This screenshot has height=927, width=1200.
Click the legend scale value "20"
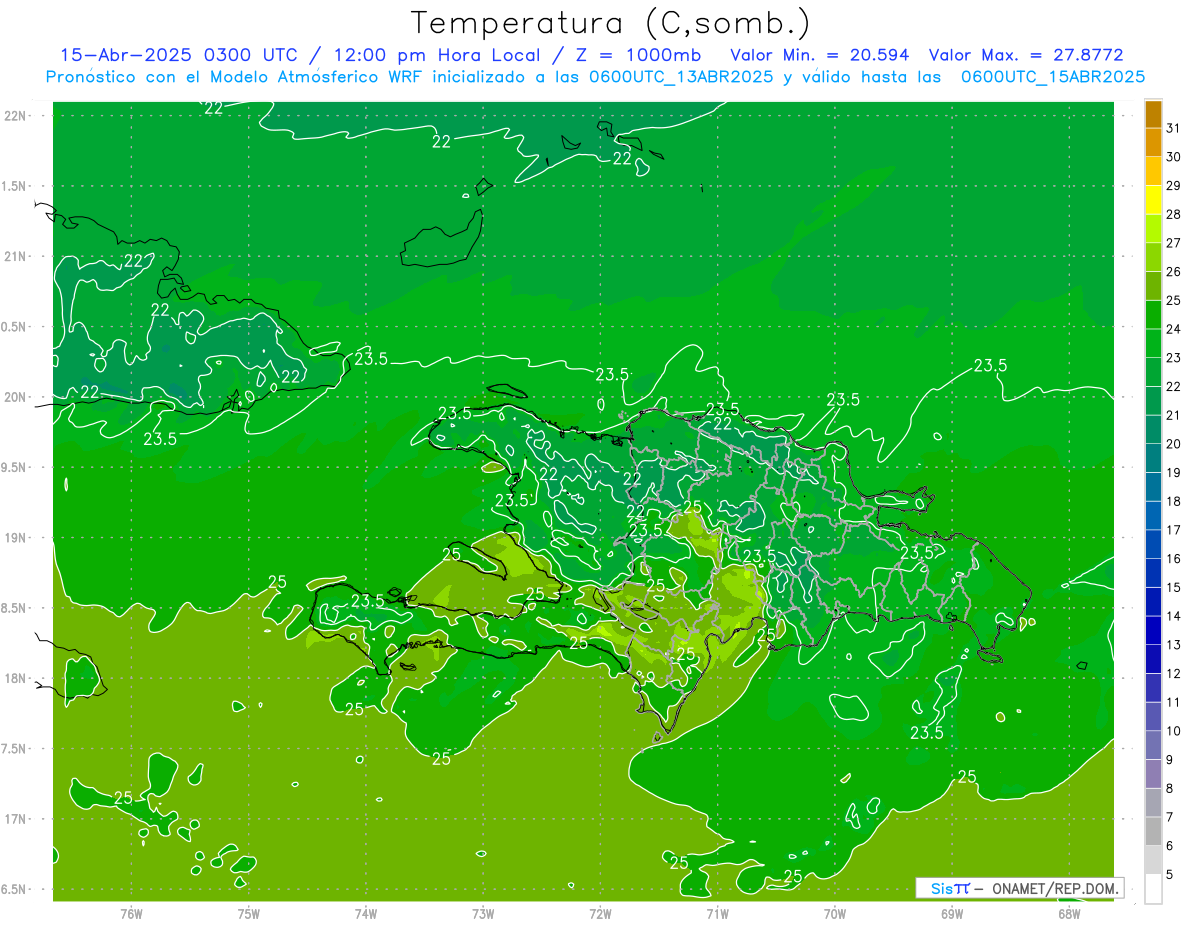[x=1174, y=444]
